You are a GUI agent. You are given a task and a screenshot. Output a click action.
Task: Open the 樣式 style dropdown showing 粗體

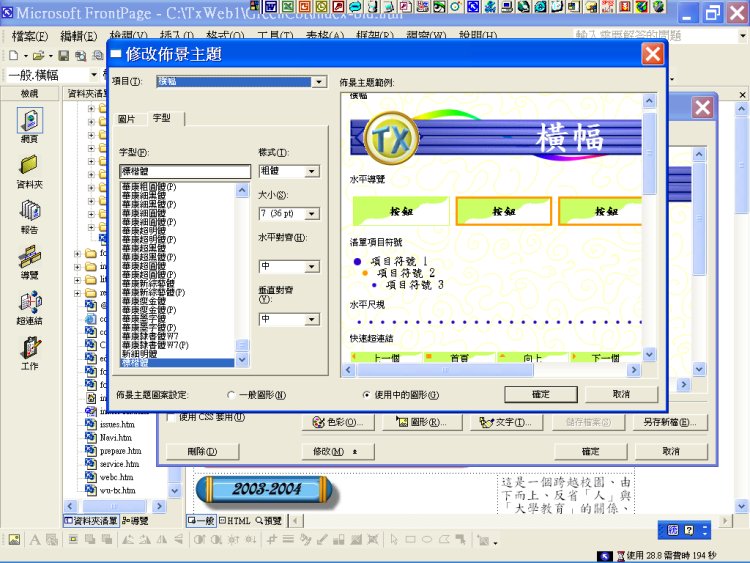[x=312, y=171]
